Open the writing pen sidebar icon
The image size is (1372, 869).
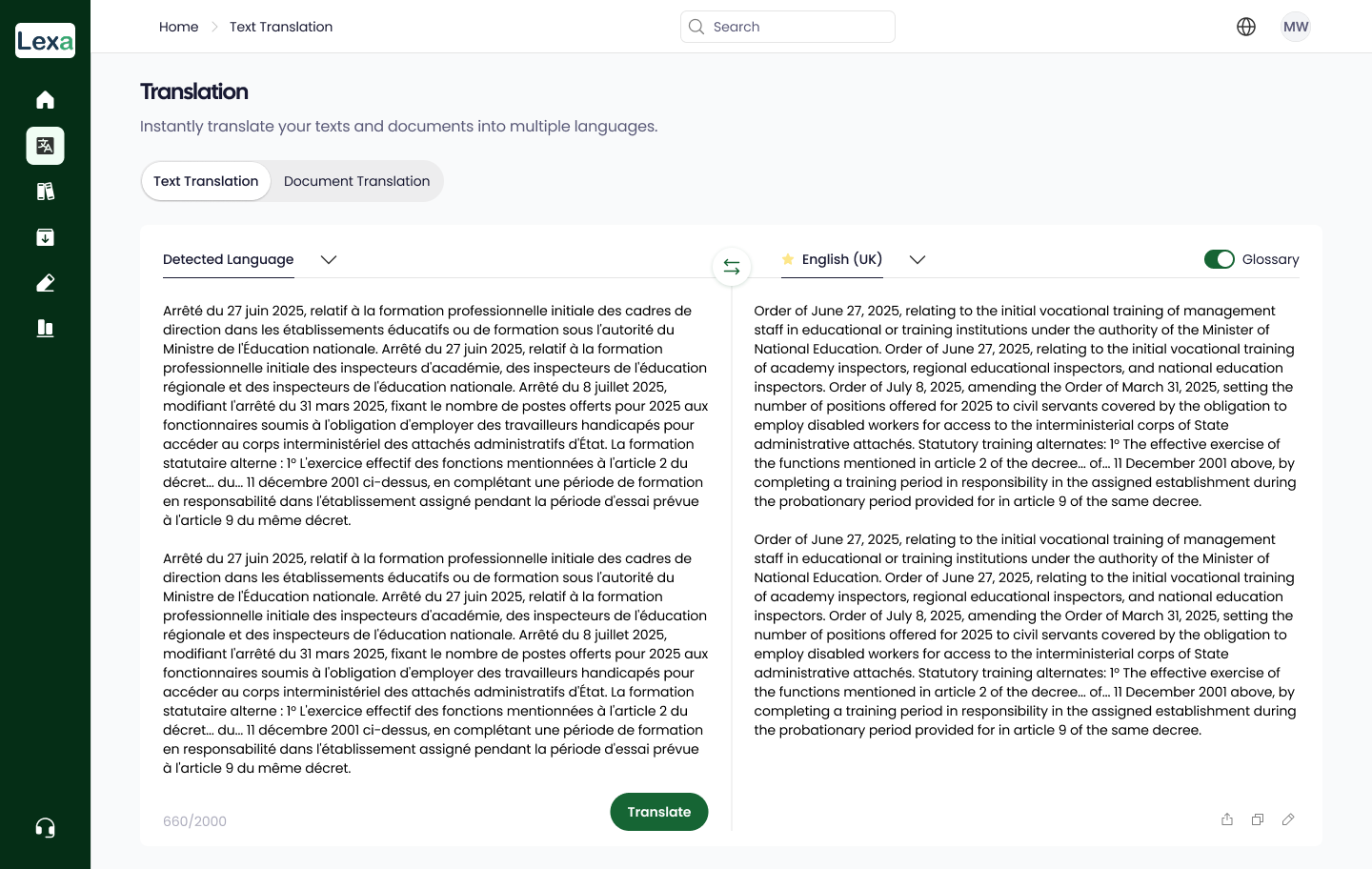point(45,283)
